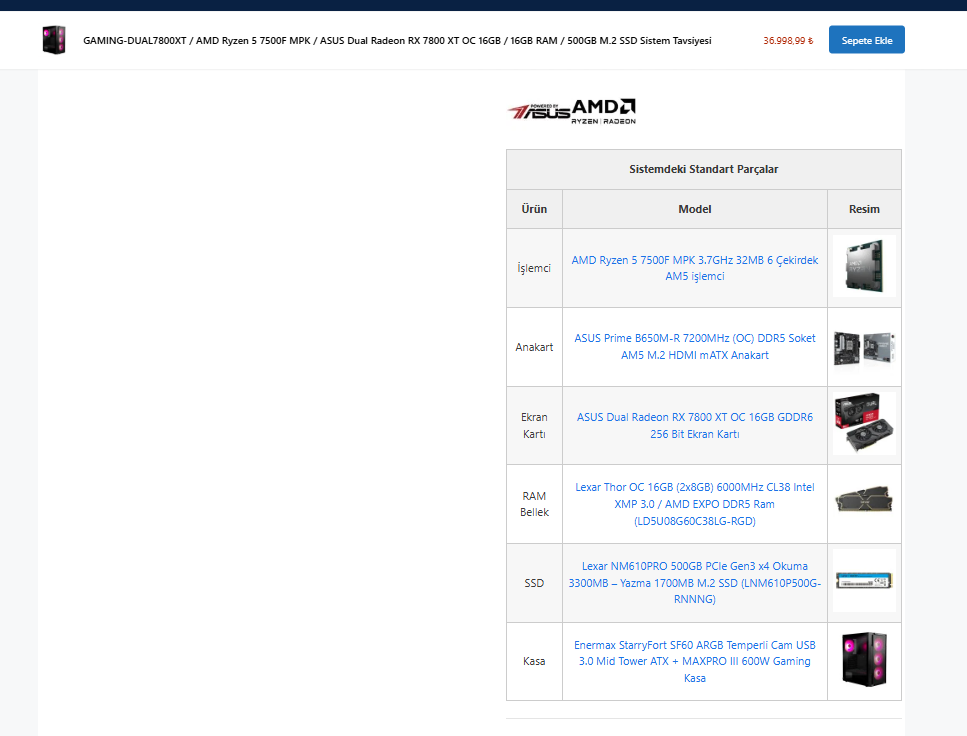Click the 36.998,99 ₺ price
Image resolution: width=967 pixels, height=736 pixels.
788,41
